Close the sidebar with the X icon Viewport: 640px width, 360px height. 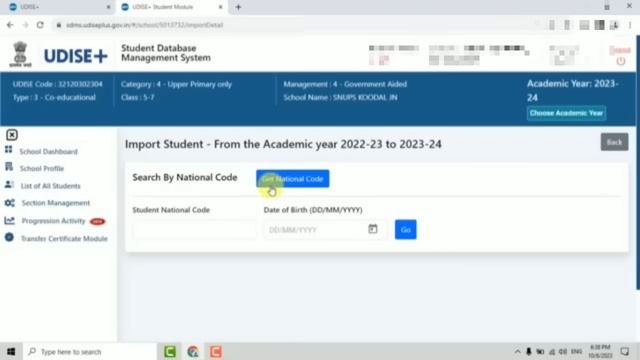click(x=12, y=135)
